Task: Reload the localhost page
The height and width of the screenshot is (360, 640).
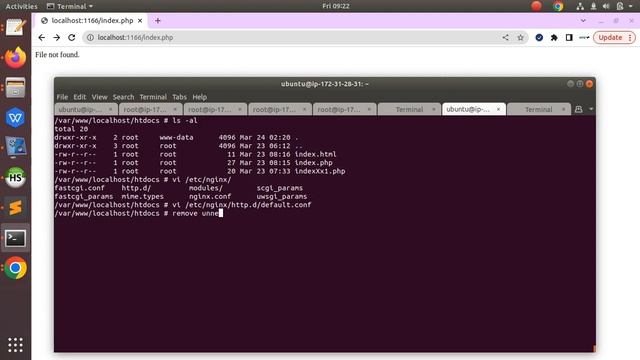Action: coord(72,38)
